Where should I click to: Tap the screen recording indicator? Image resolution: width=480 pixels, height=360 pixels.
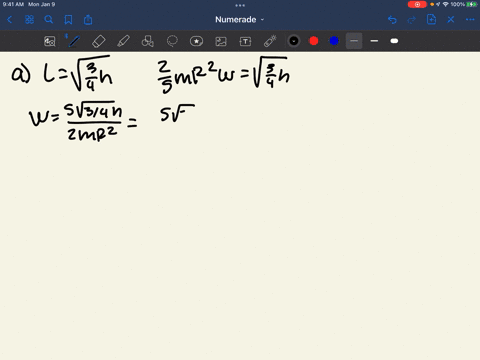click(417, 4)
